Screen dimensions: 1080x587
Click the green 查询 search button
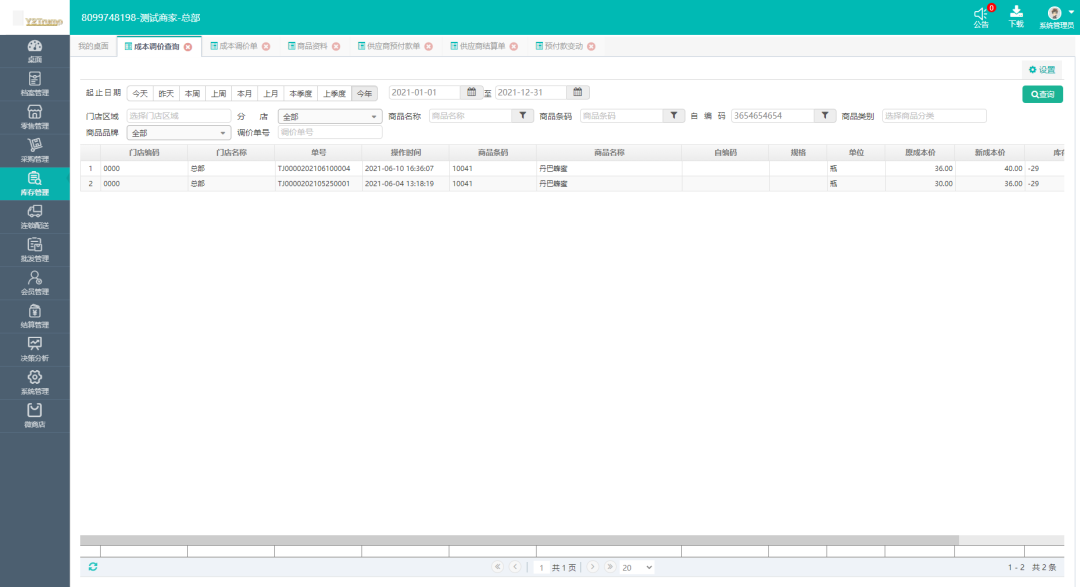(x=1042, y=94)
